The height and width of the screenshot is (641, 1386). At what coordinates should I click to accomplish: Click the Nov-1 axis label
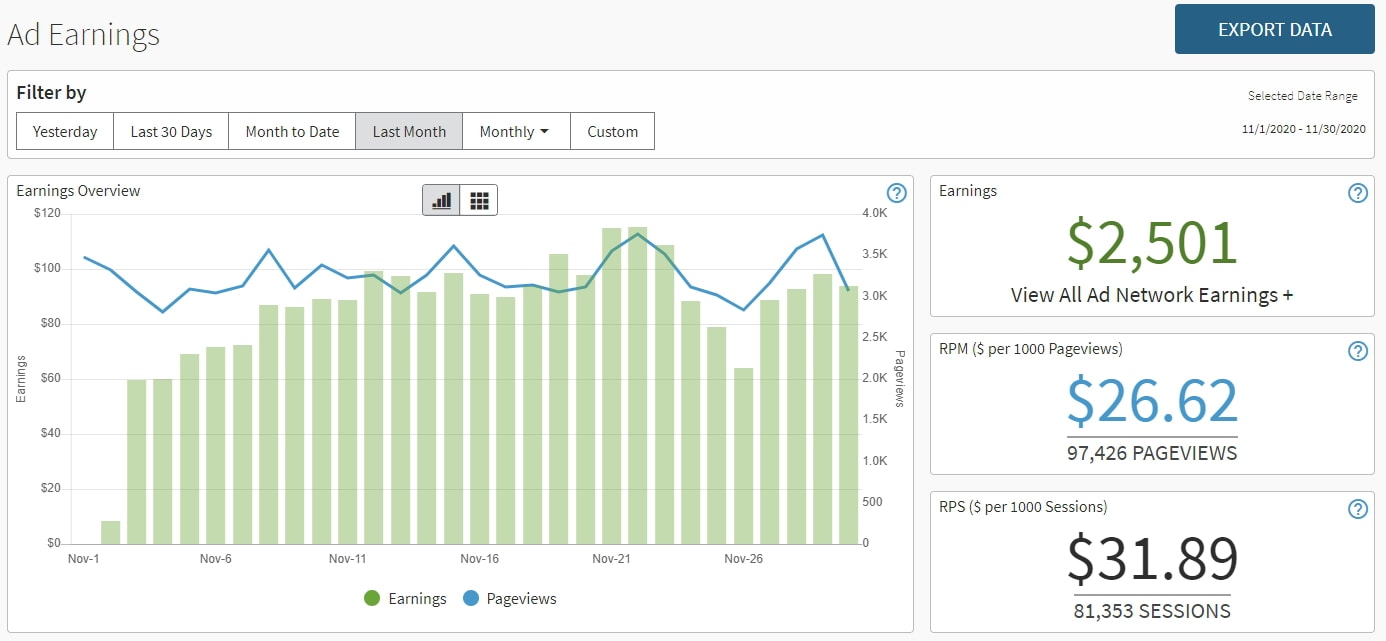(x=84, y=558)
